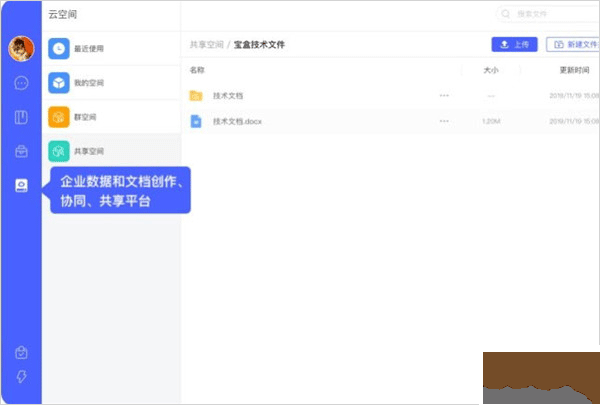The height and width of the screenshot is (405, 600).
Task: Click the 搜索文件 search field
Action: pyautogui.click(x=550, y=14)
